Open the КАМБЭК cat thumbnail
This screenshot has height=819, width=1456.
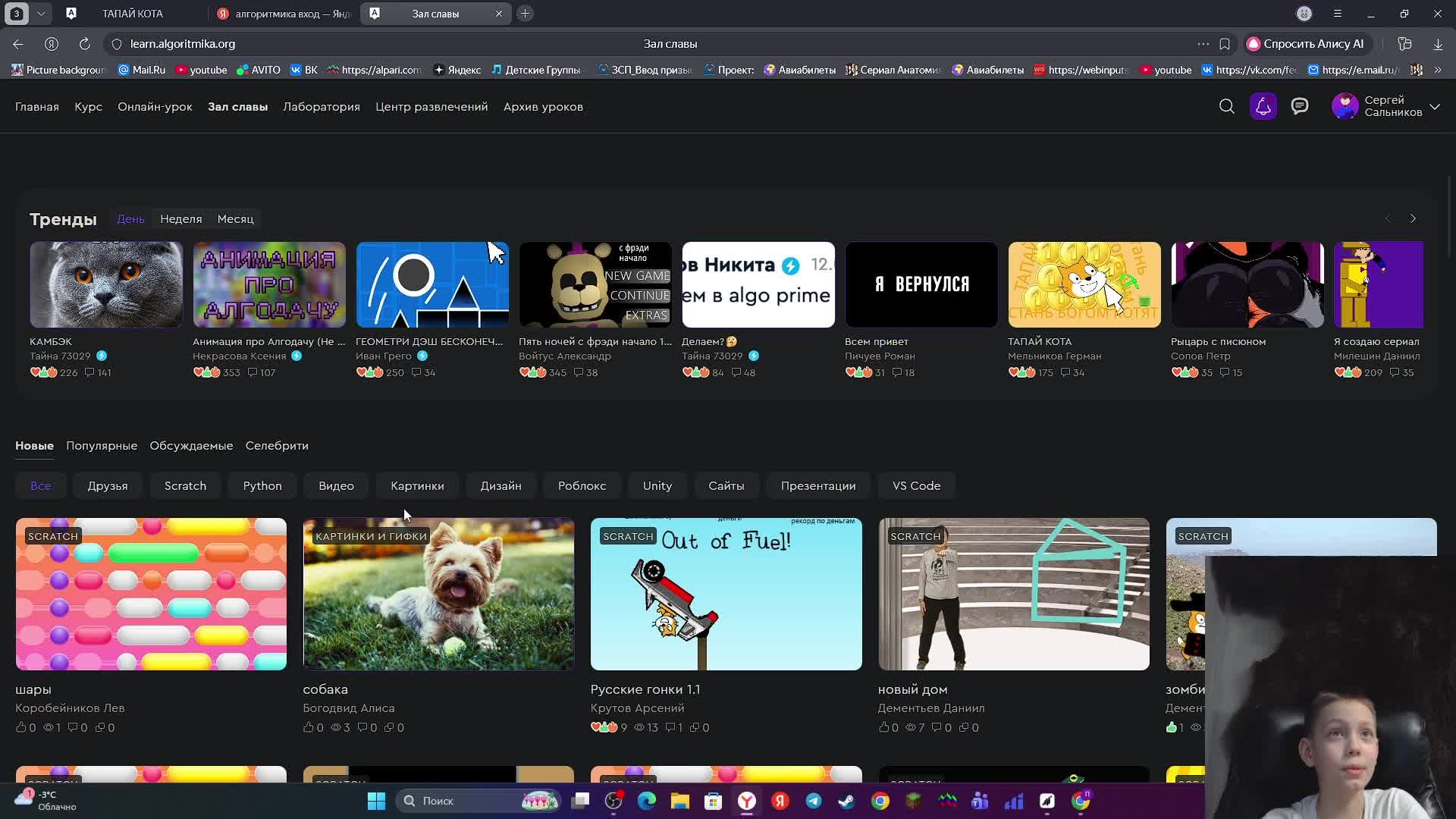click(x=106, y=285)
